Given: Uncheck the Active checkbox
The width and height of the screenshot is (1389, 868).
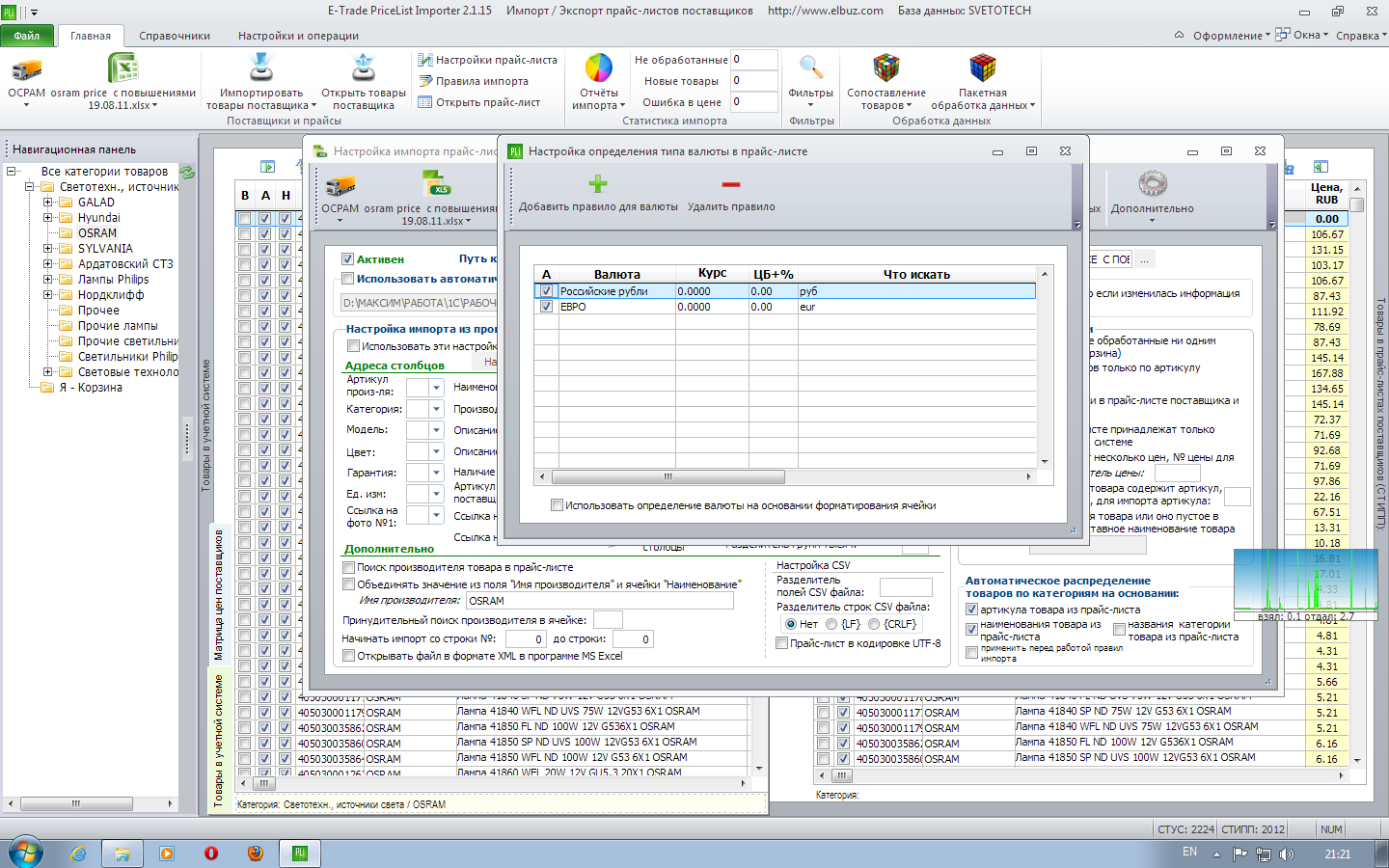Looking at the screenshot, I should pyautogui.click(x=348, y=259).
